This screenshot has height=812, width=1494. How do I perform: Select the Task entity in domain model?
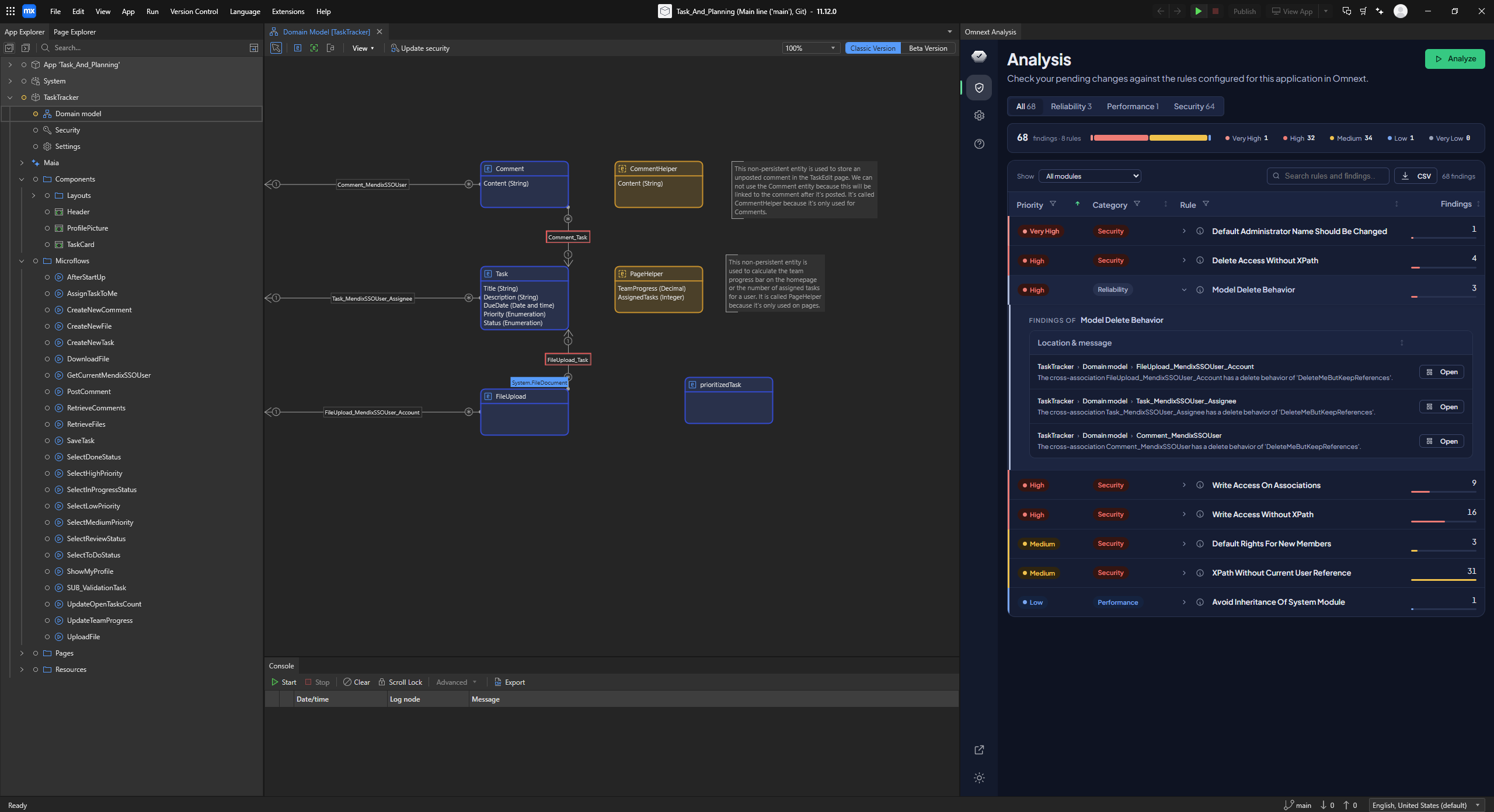click(x=524, y=298)
